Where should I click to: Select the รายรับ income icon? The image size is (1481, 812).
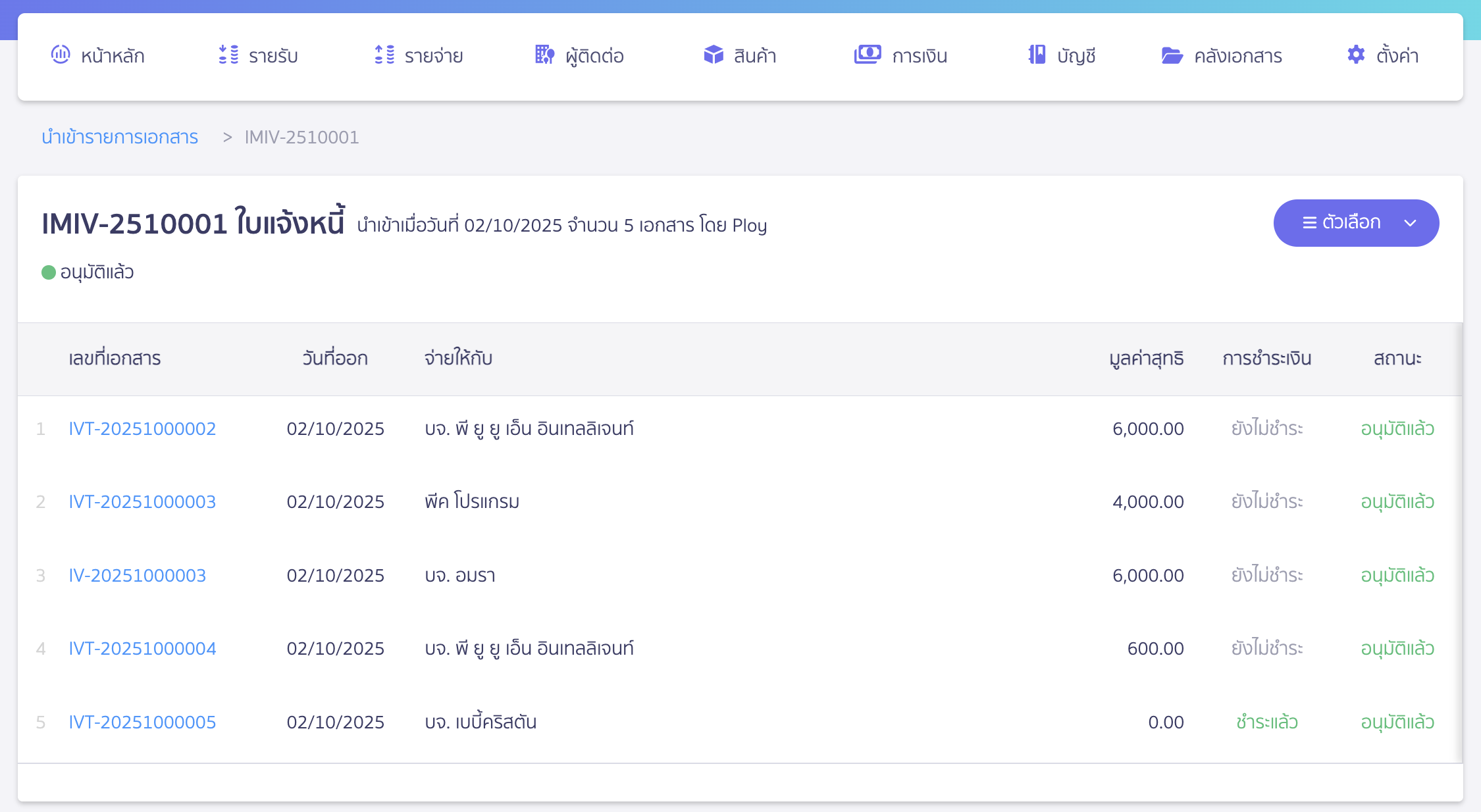[x=228, y=55]
